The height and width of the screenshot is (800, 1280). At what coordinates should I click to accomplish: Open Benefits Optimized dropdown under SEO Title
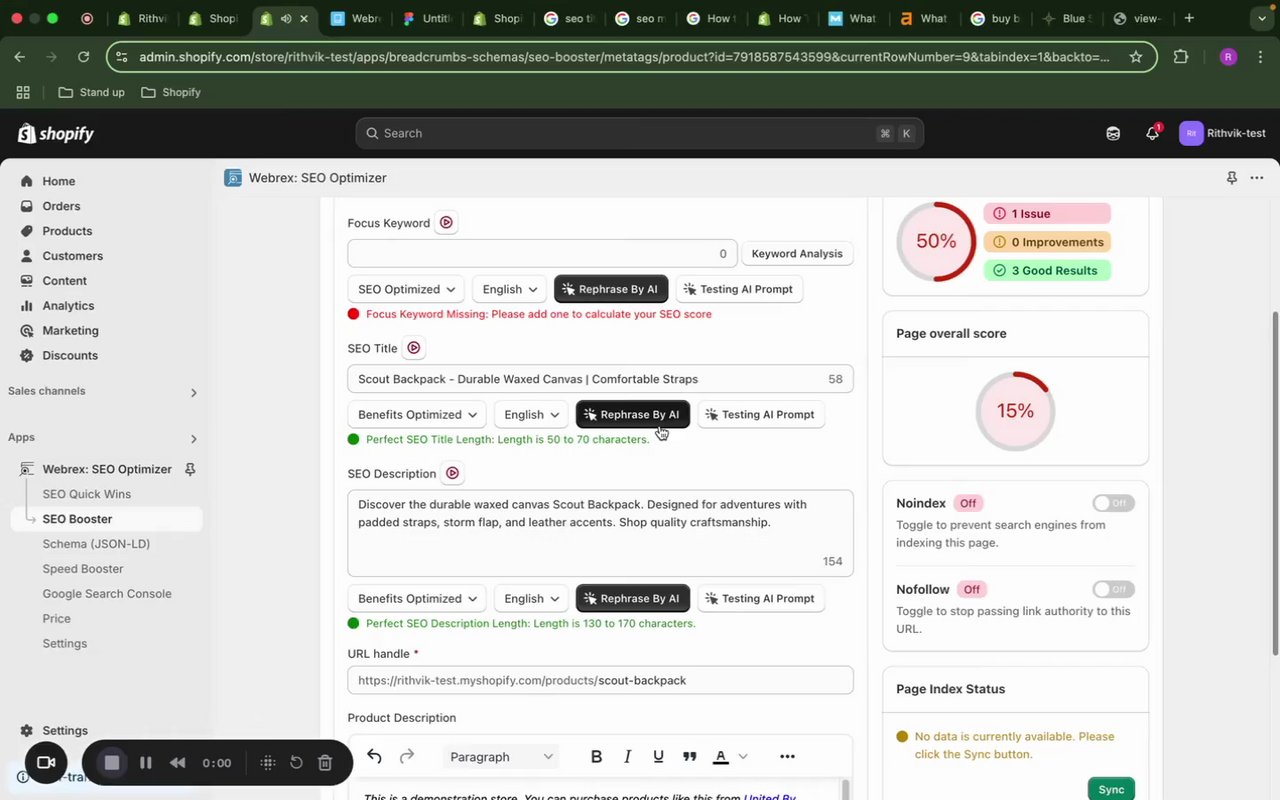417,414
